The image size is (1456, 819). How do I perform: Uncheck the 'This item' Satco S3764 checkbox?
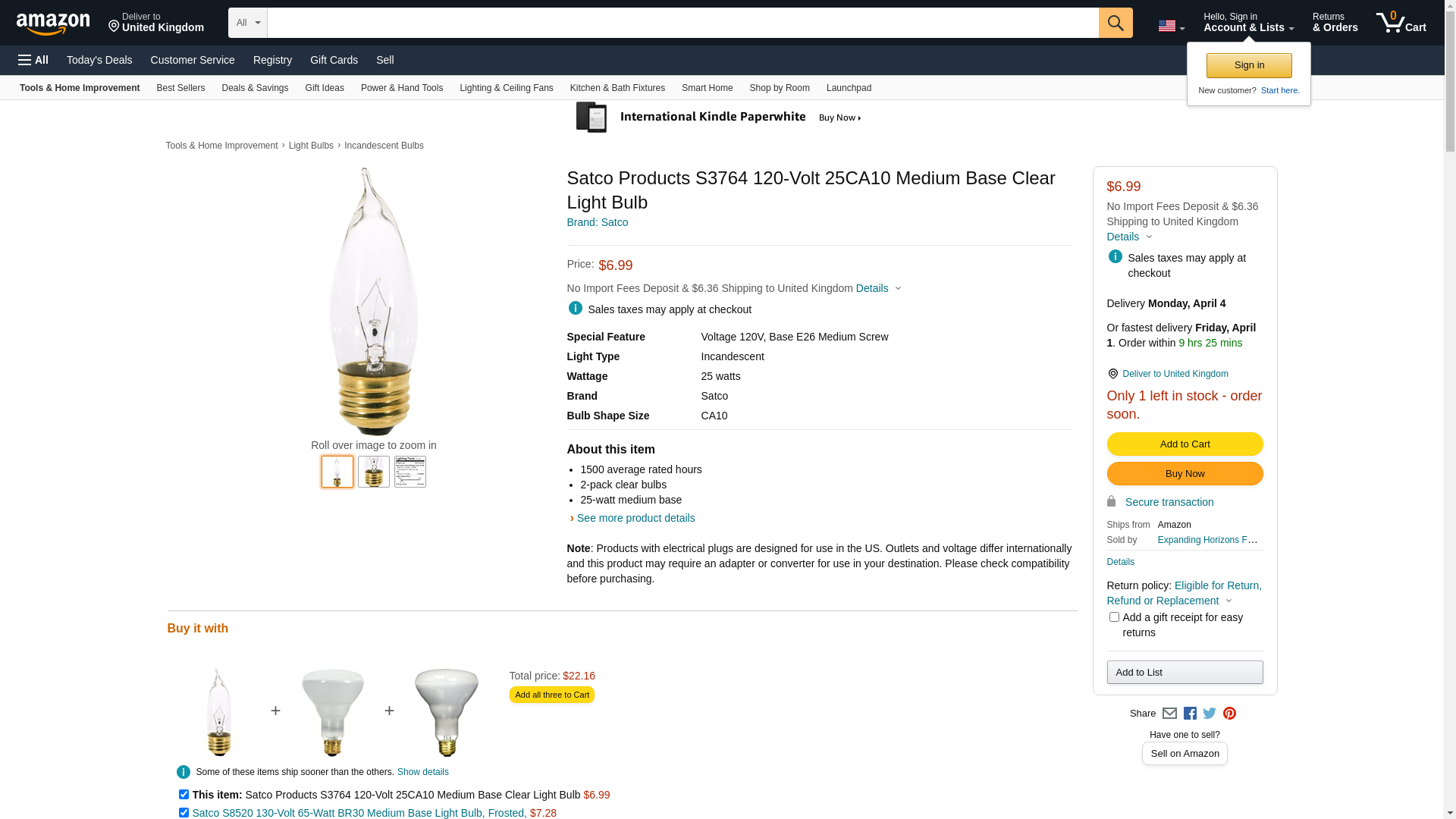click(x=184, y=795)
